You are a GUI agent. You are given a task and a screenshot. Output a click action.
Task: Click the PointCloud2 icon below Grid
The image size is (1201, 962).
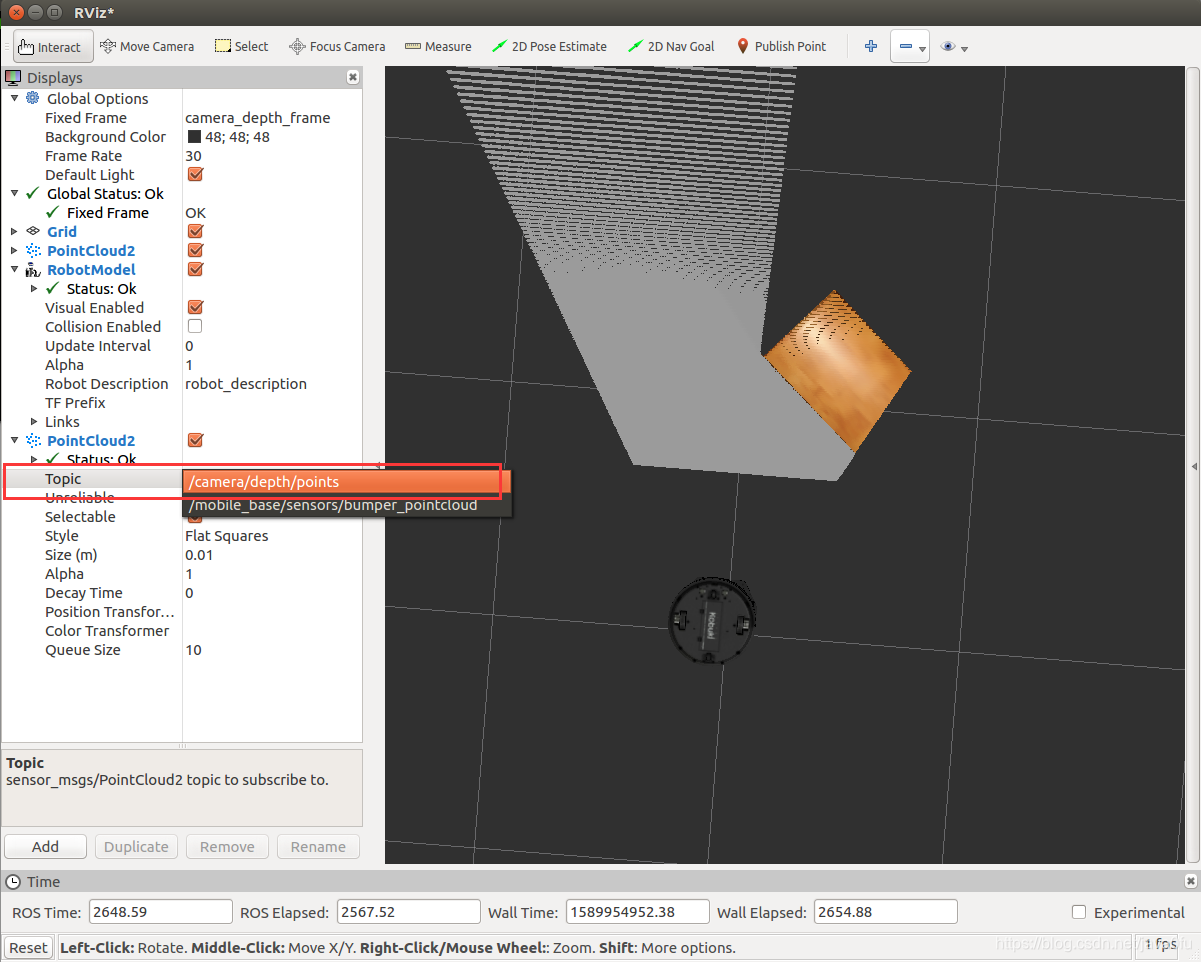point(33,250)
